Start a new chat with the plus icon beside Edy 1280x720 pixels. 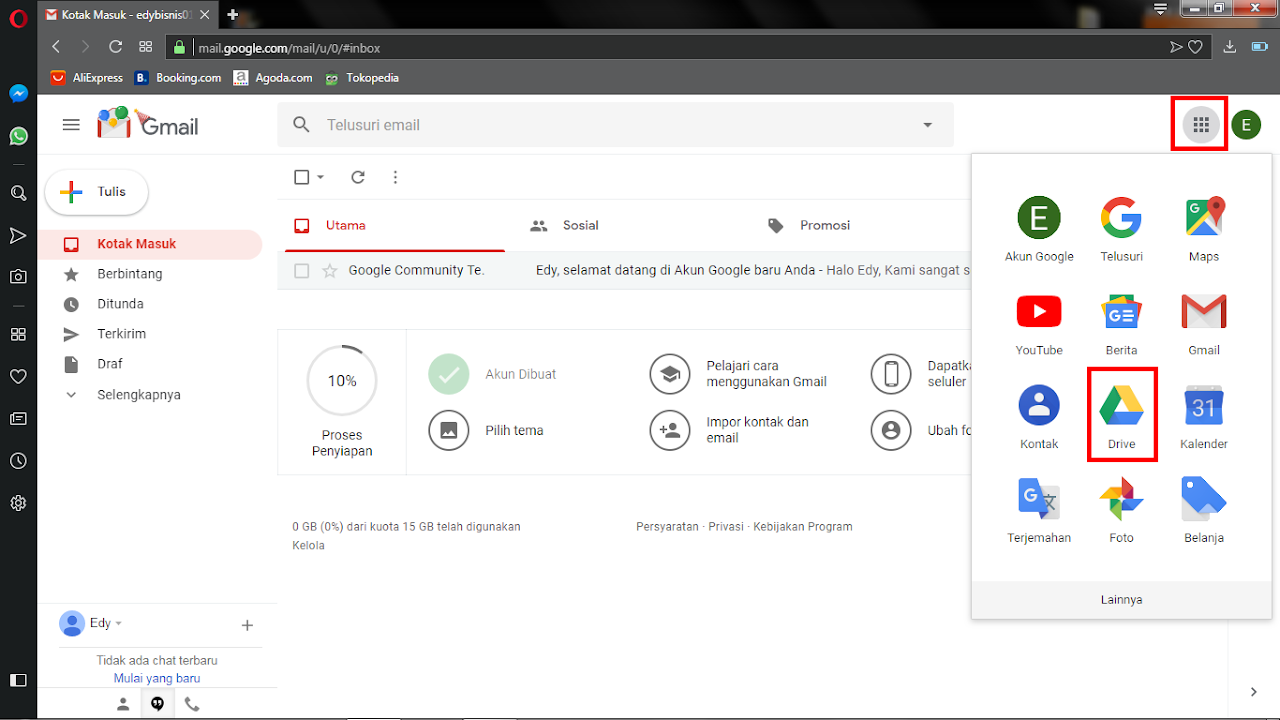(247, 625)
